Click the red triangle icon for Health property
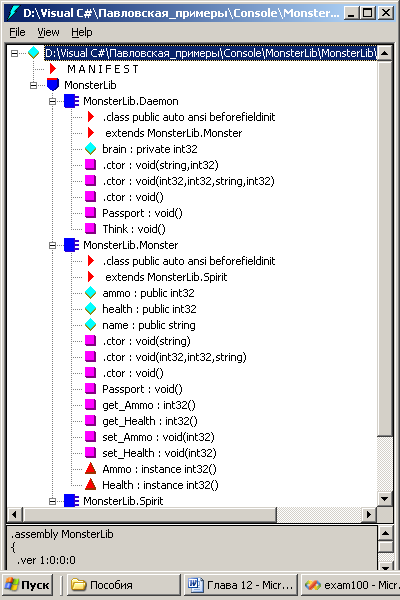Image resolution: width=400 pixels, height=600 pixels. coord(90,484)
